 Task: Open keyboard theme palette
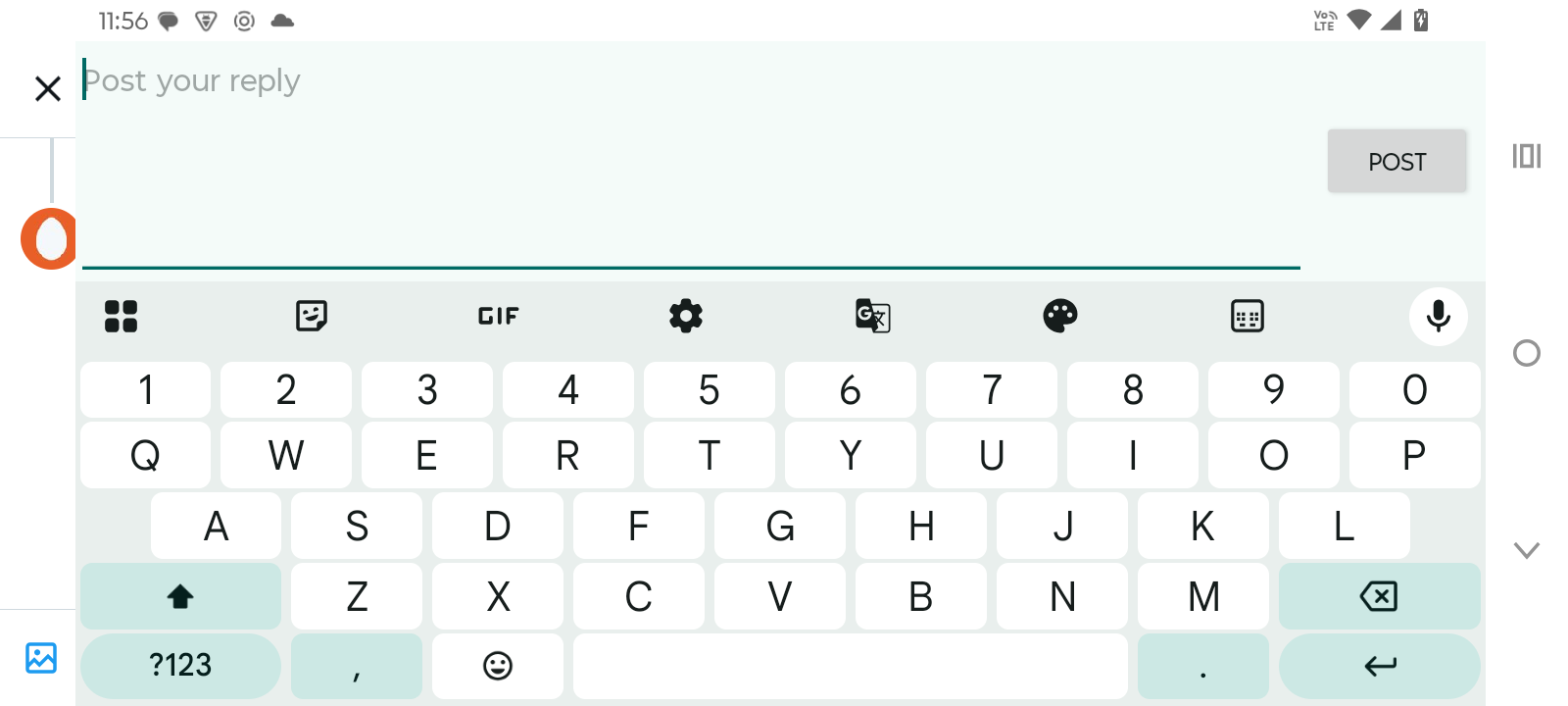pos(1060,316)
